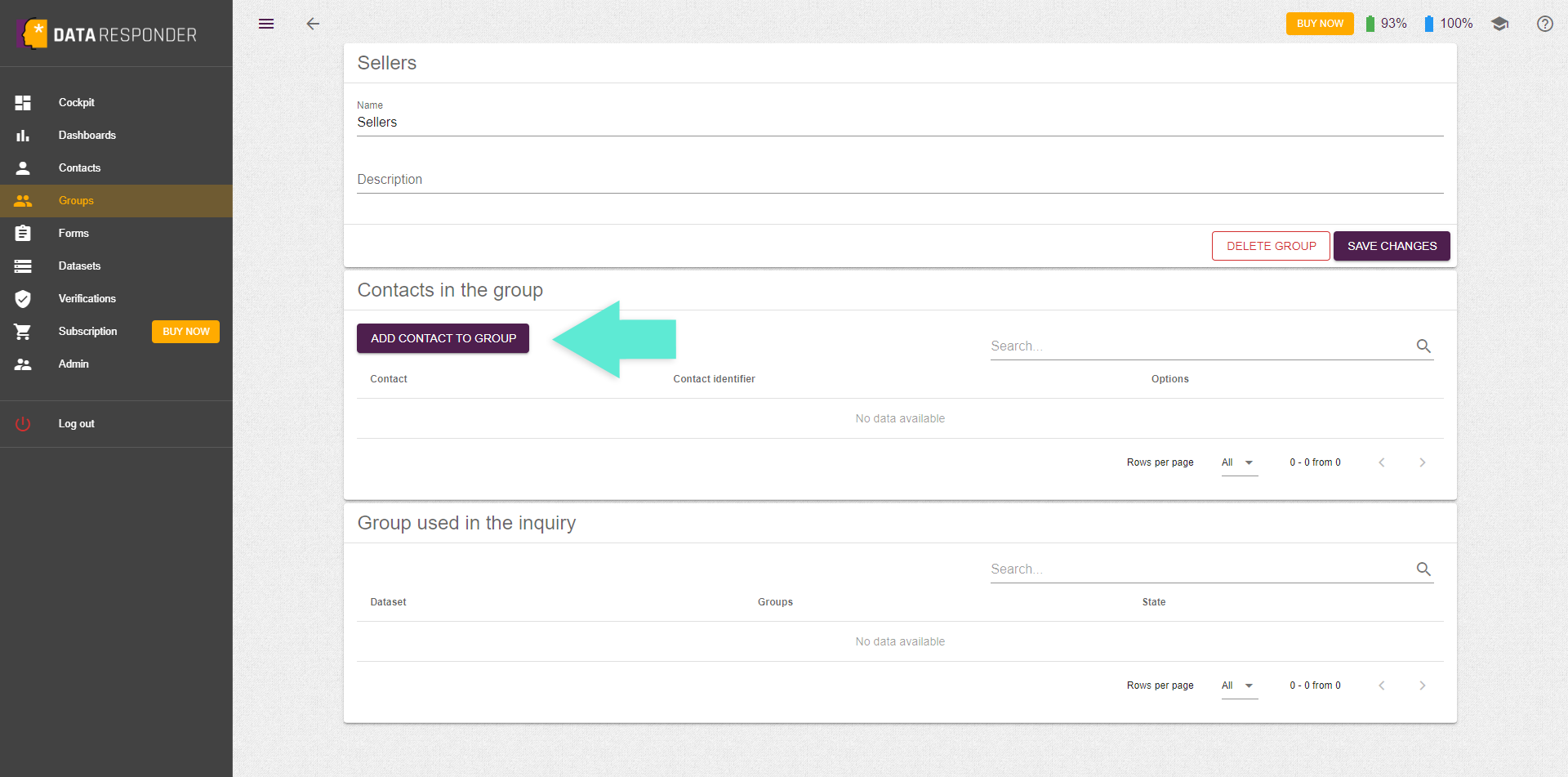This screenshot has width=1568, height=777.
Task: Focus the Description field
Action: coord(900,180)
